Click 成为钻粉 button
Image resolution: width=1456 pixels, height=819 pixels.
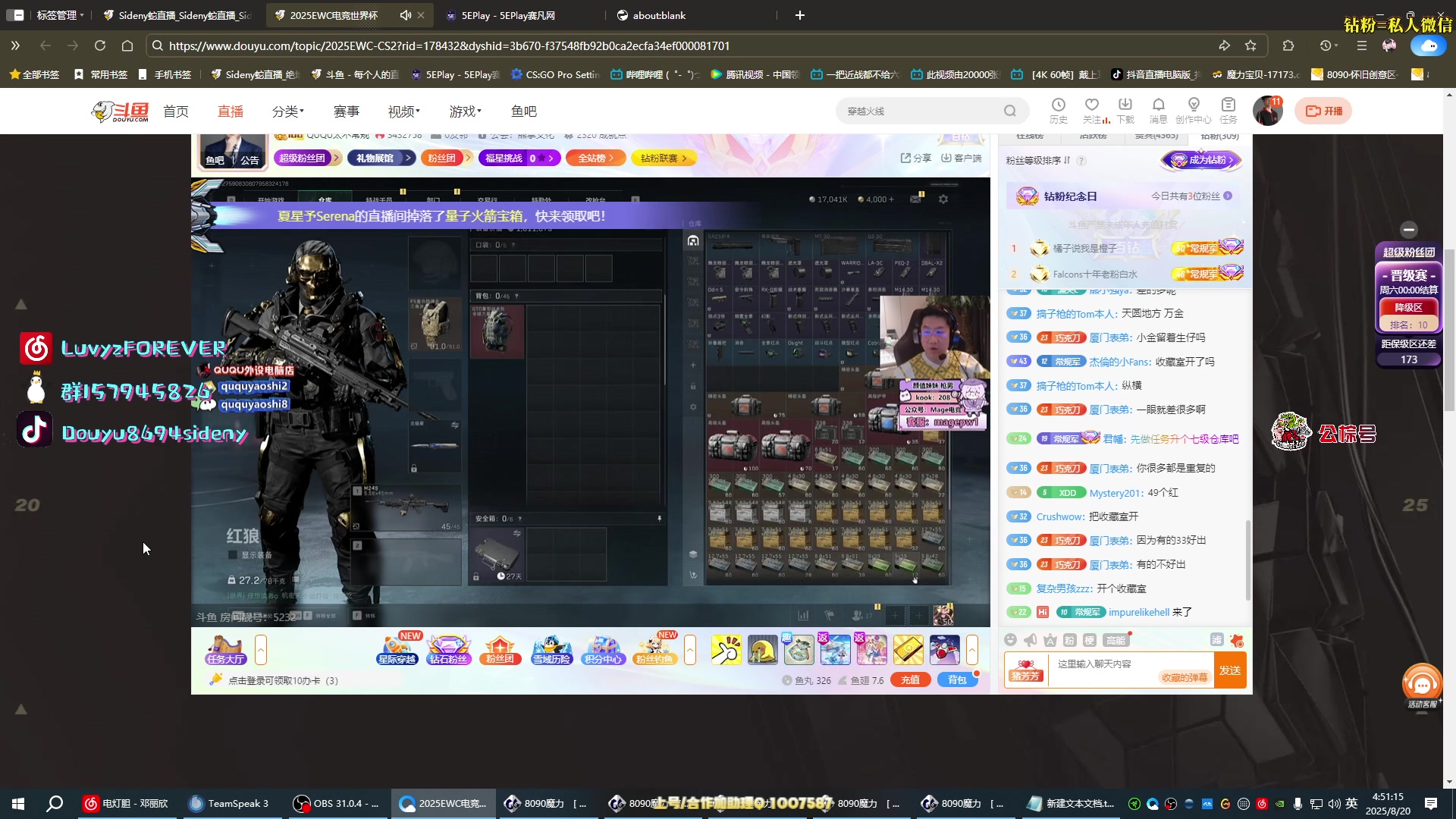coord(1202,160)
